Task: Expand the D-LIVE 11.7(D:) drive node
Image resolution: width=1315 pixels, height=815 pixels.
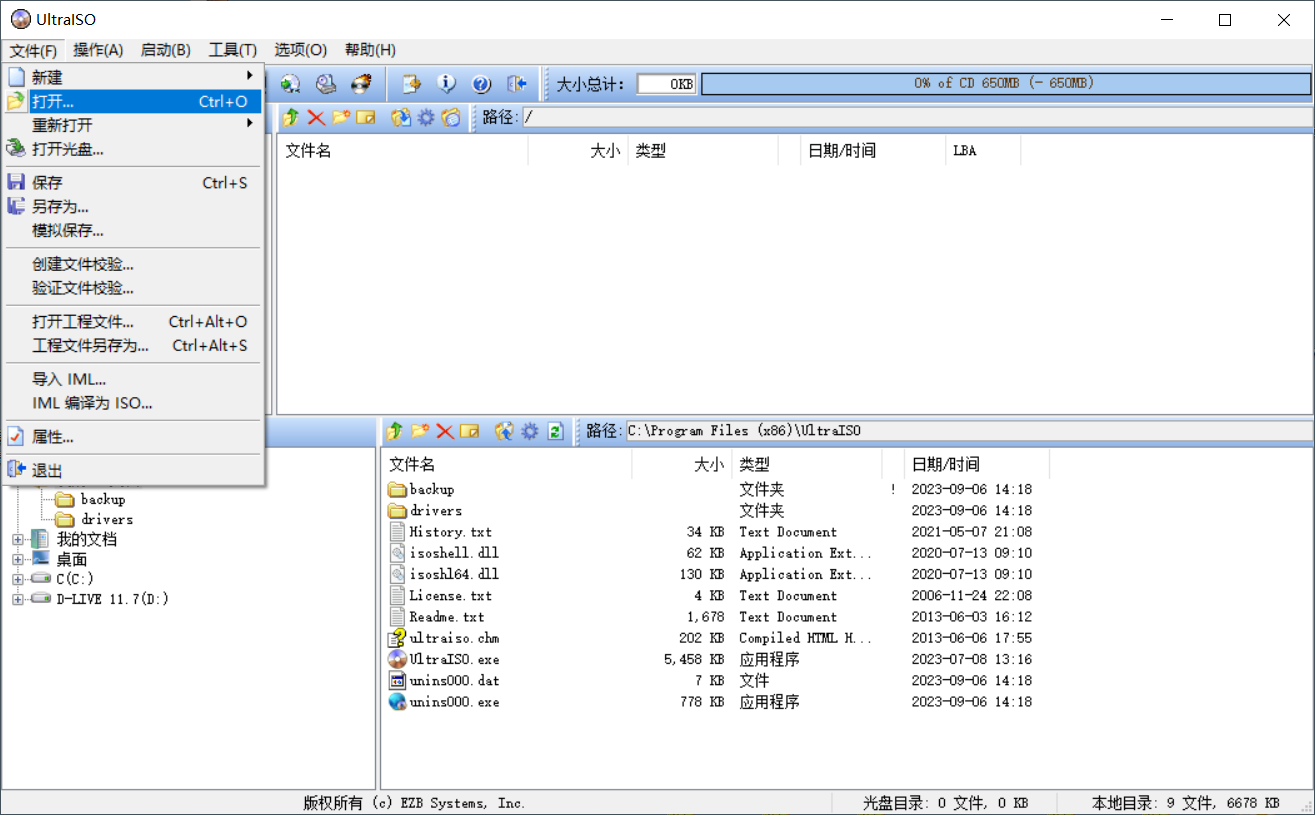Action: tap(18, 599)
